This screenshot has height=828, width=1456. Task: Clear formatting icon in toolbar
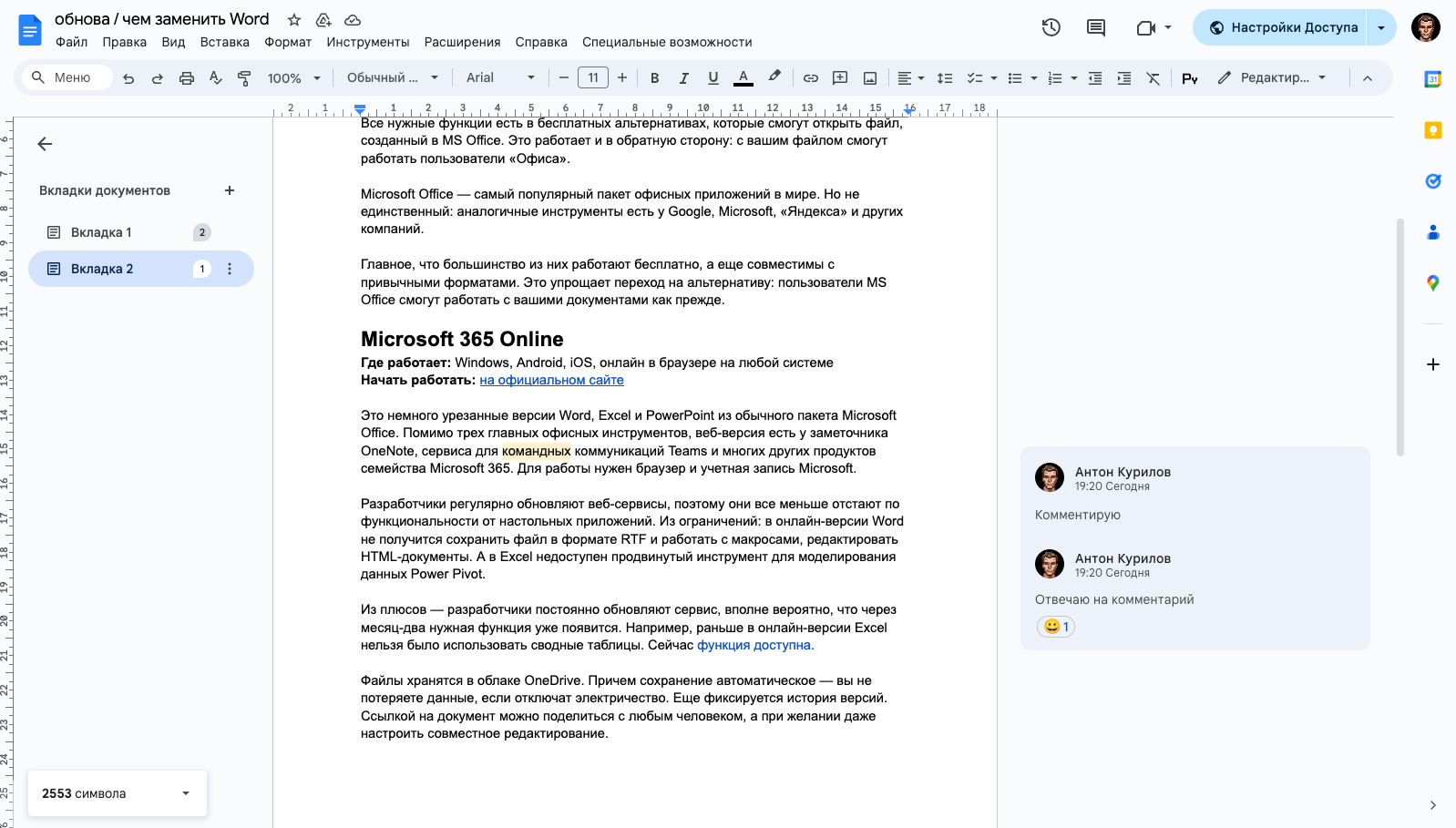point(1154,78)
